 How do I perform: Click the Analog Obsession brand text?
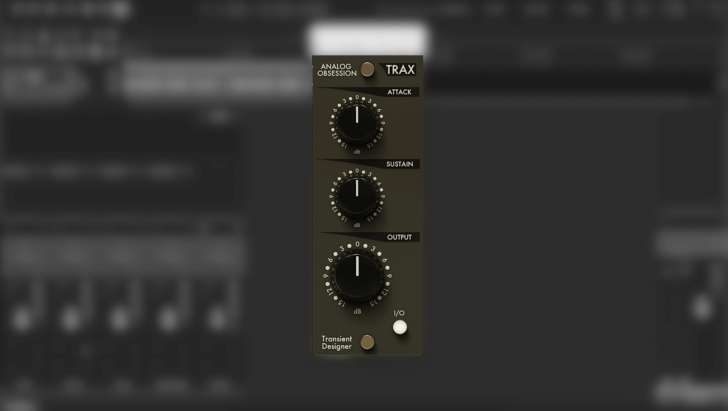(337, 70)
